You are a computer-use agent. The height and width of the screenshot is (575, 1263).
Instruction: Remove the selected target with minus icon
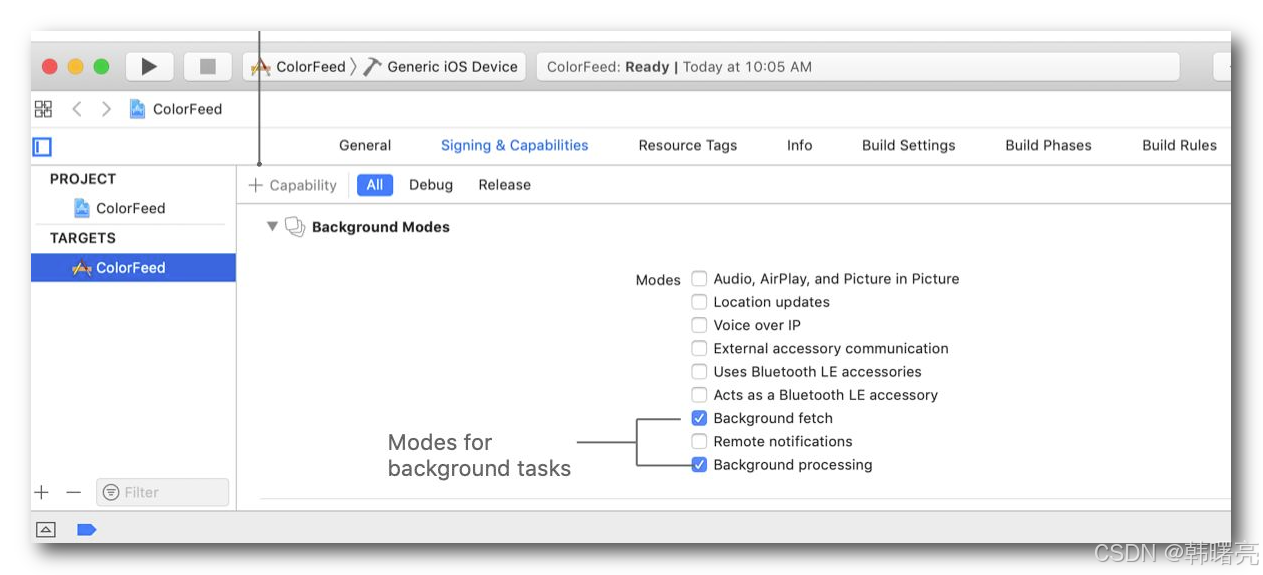pos(73,492)
